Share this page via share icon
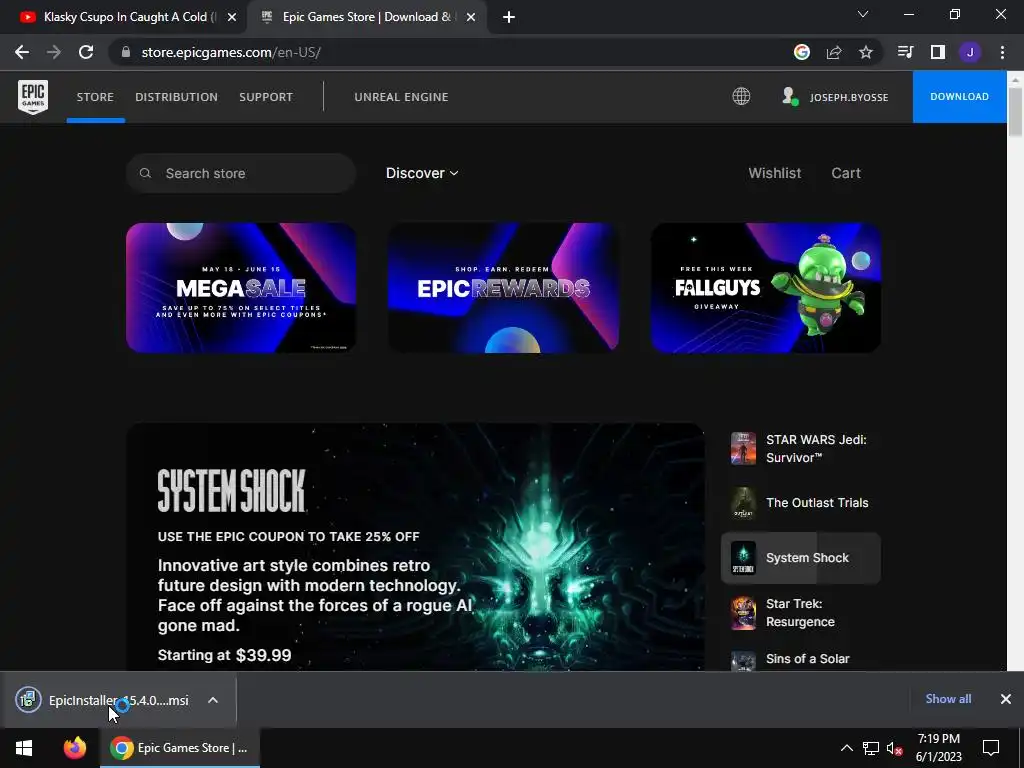 click(834, 52)
